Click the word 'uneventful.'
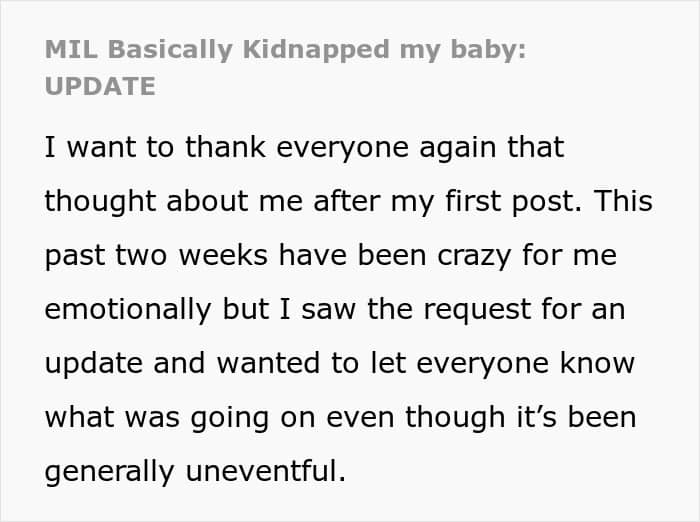Screen dimensions: 700x522 click(266, 471)
